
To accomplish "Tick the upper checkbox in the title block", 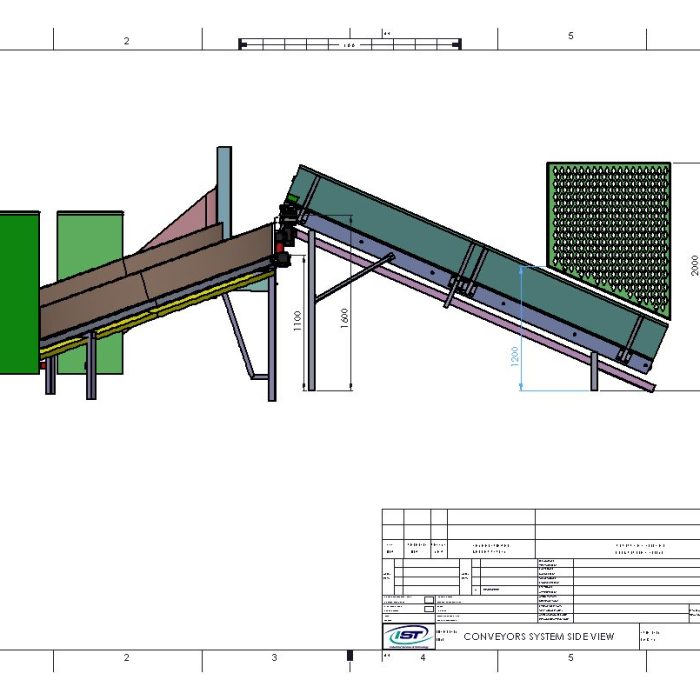I will click(x=429, y=601).
